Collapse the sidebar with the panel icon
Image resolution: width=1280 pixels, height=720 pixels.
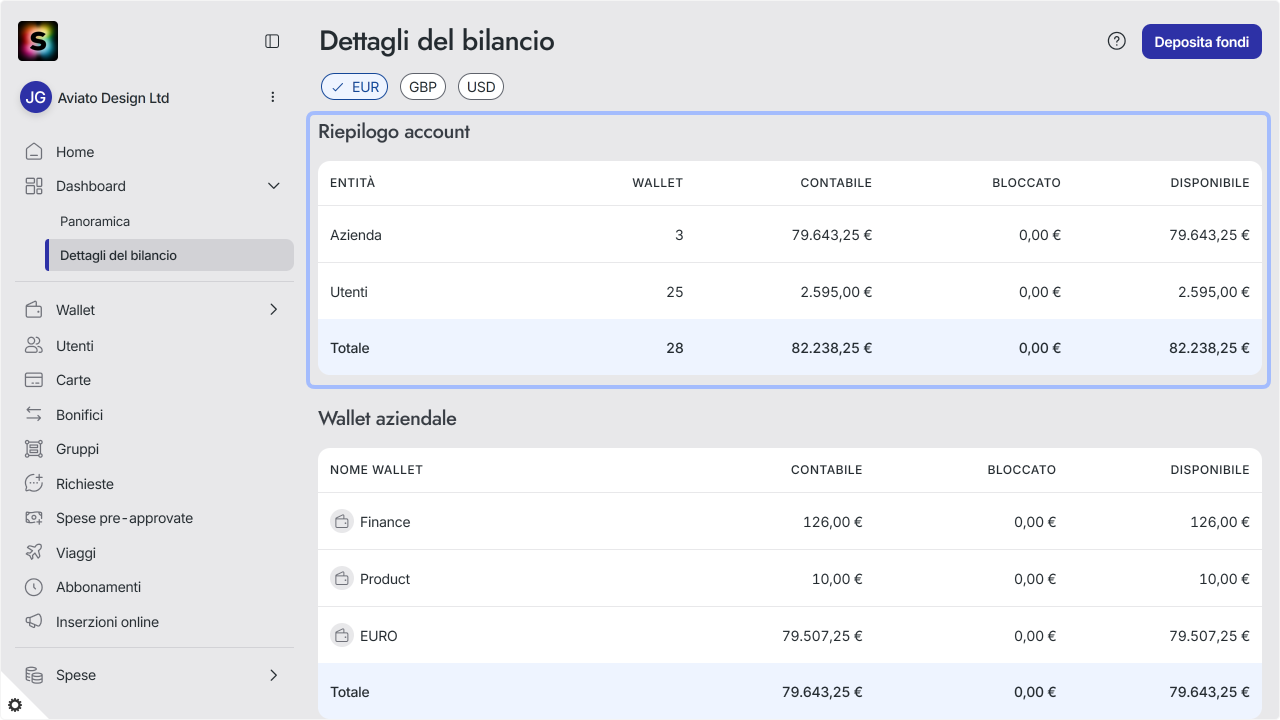(272, 41)
